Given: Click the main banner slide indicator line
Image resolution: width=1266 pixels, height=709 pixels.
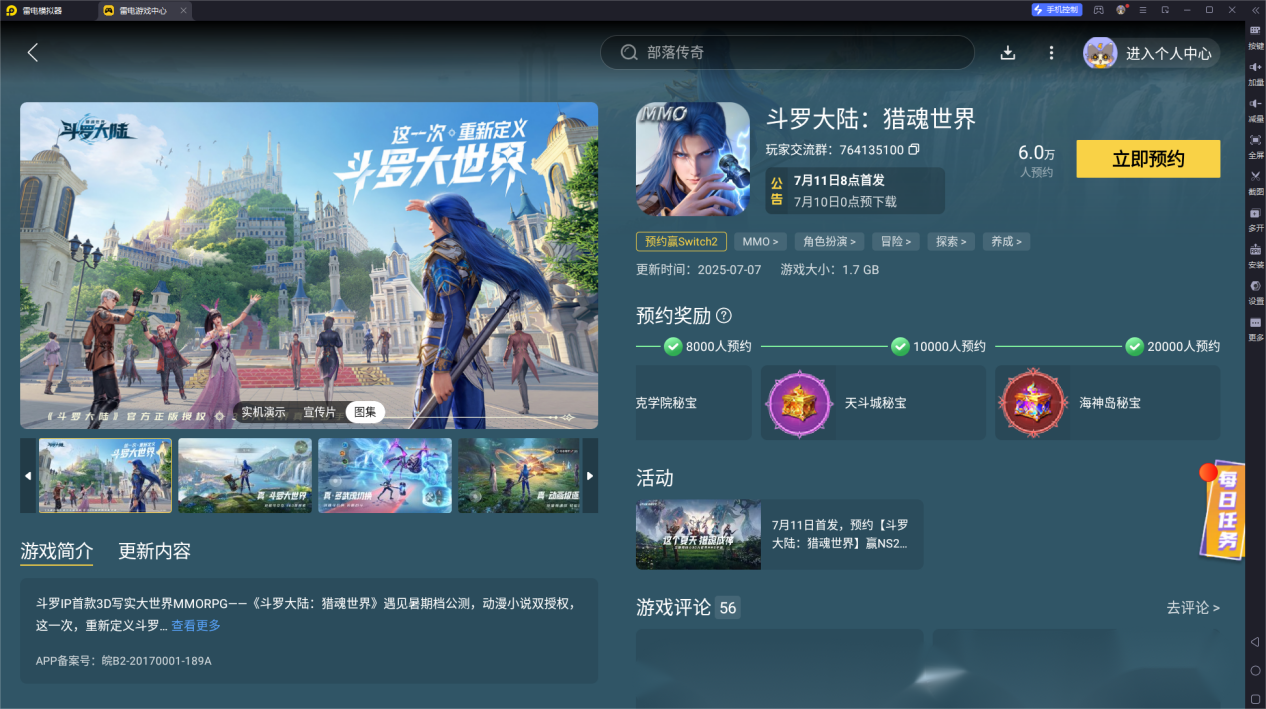Looking at the screenshot, I should [480, 416].
